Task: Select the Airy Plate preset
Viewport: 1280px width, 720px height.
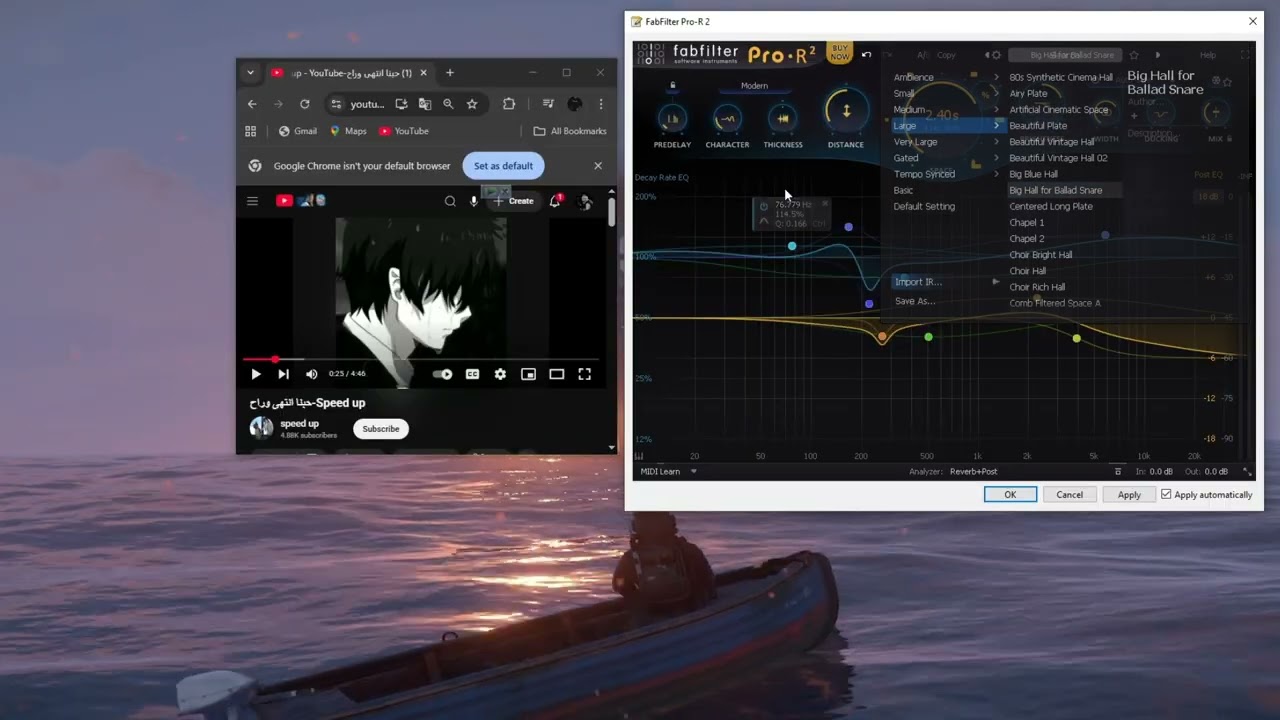Action: pos(1028,94)
